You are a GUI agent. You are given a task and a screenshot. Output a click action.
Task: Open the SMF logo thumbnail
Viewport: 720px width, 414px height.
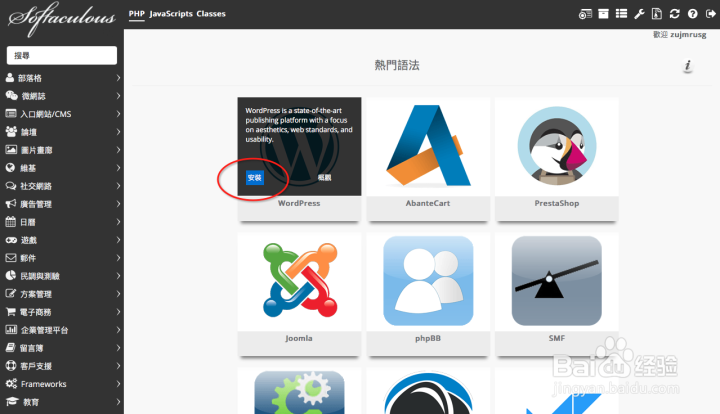[557, 281]
